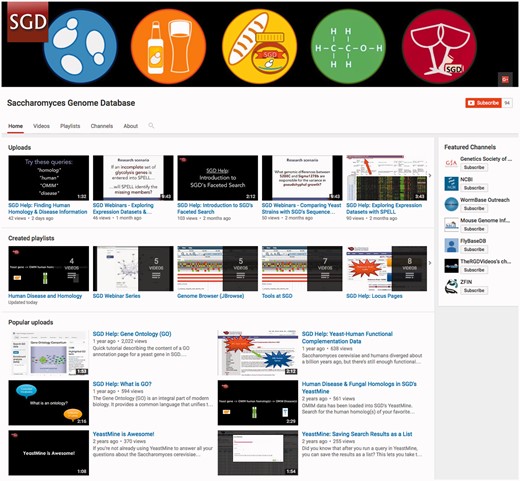Viewport: 520px width, 481px height.
Task: Open Human Disease and Homology playlist thumbnail
Action: [x=49, y=268]
